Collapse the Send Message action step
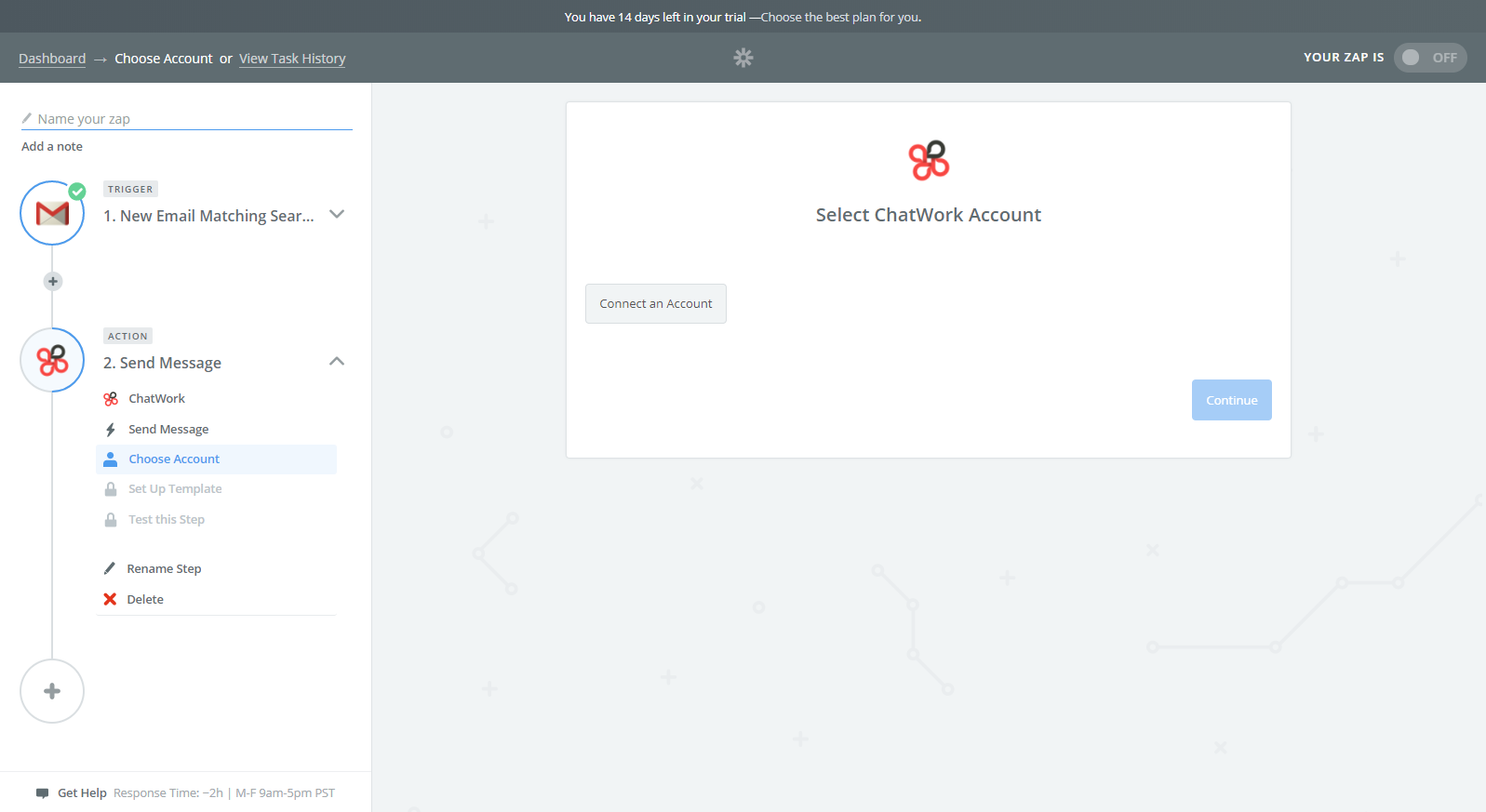The image size is (1486, 812). click(x=337, y=361)
